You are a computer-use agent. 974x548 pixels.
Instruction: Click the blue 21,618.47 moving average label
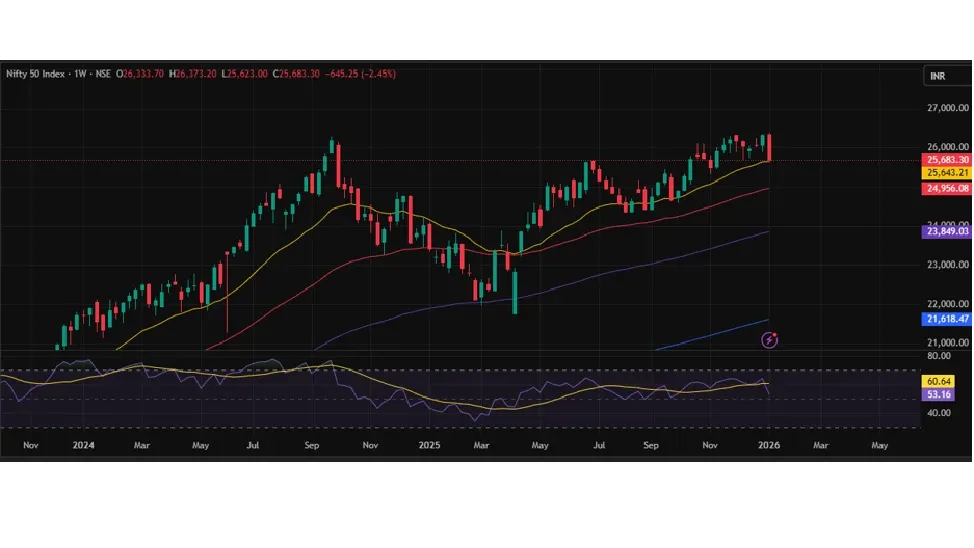coord(947,319)
